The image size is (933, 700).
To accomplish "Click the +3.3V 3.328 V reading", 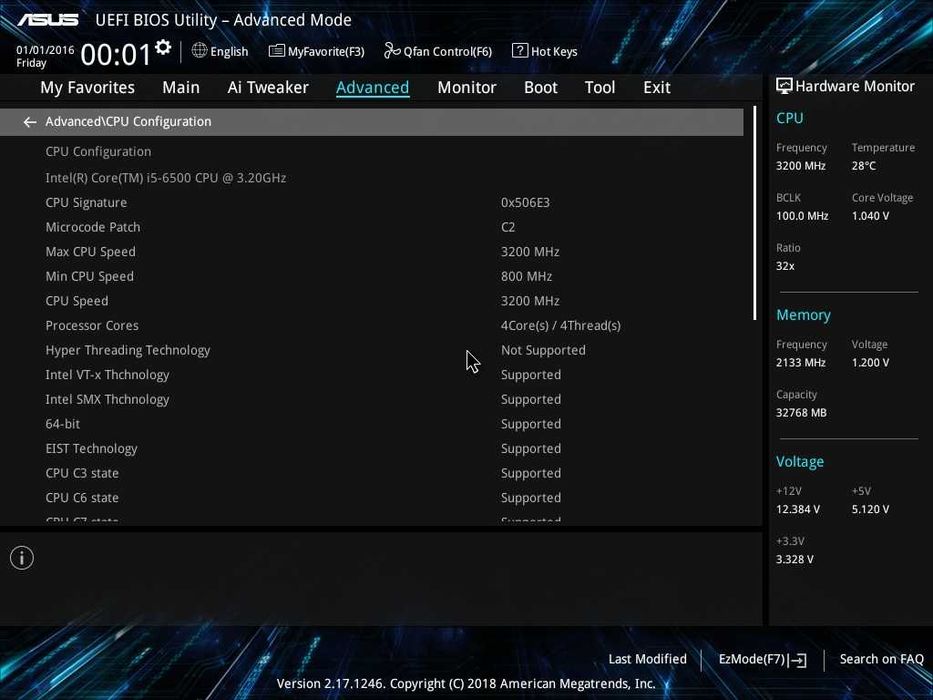I will tap(794, 560).
